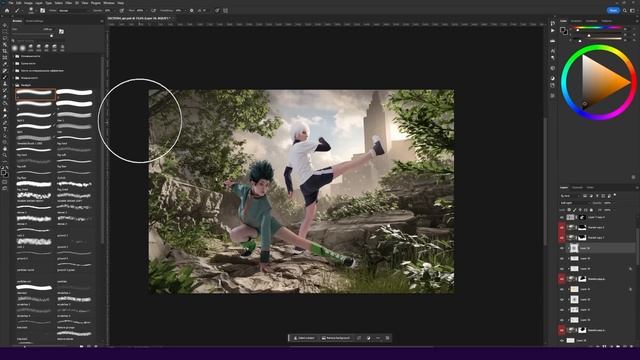Screen dimensions: 640x360
Task: Open the Patterns tab
Action: [607, 21]
